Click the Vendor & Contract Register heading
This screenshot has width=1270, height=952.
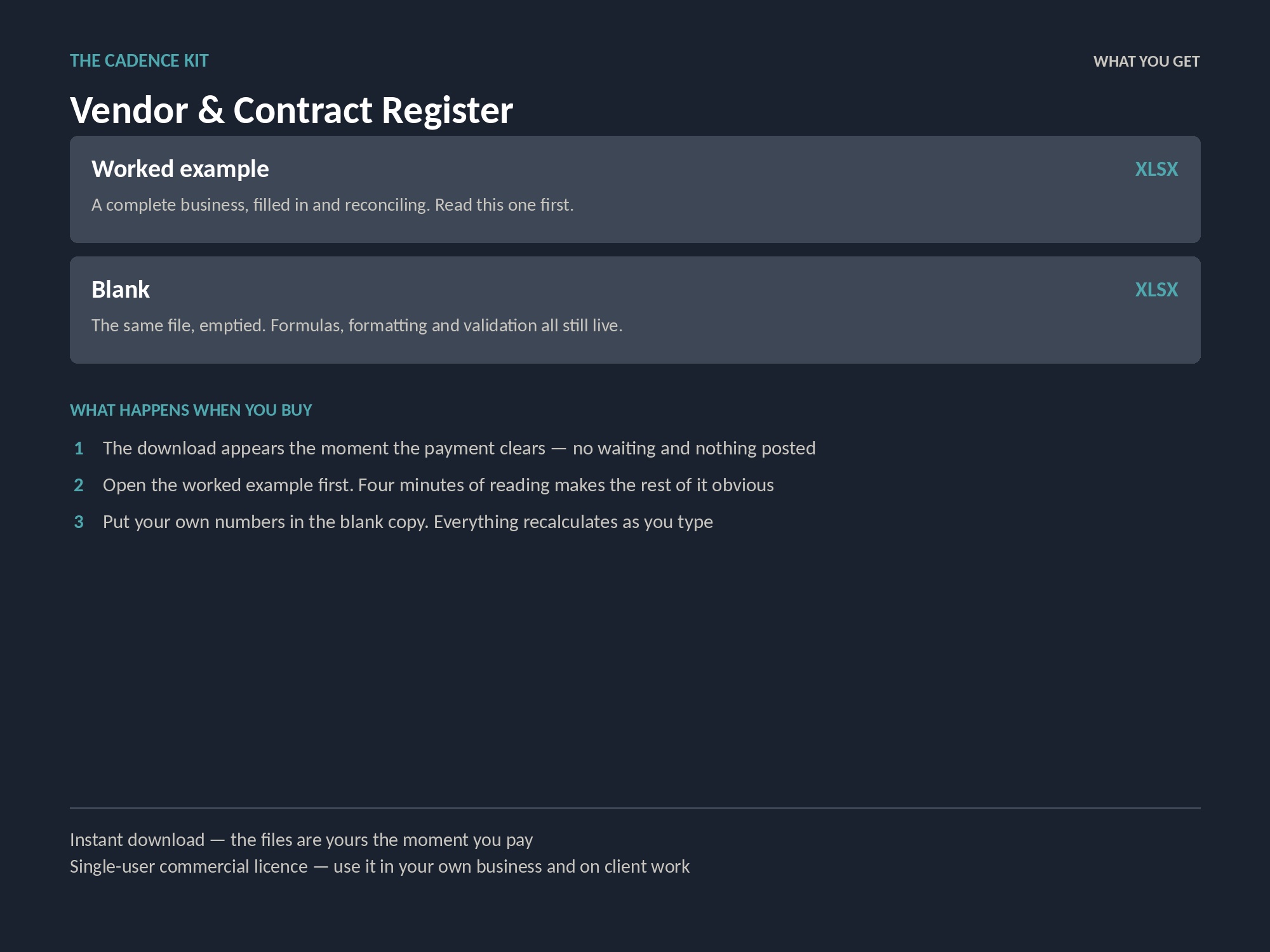coord(291,110)
